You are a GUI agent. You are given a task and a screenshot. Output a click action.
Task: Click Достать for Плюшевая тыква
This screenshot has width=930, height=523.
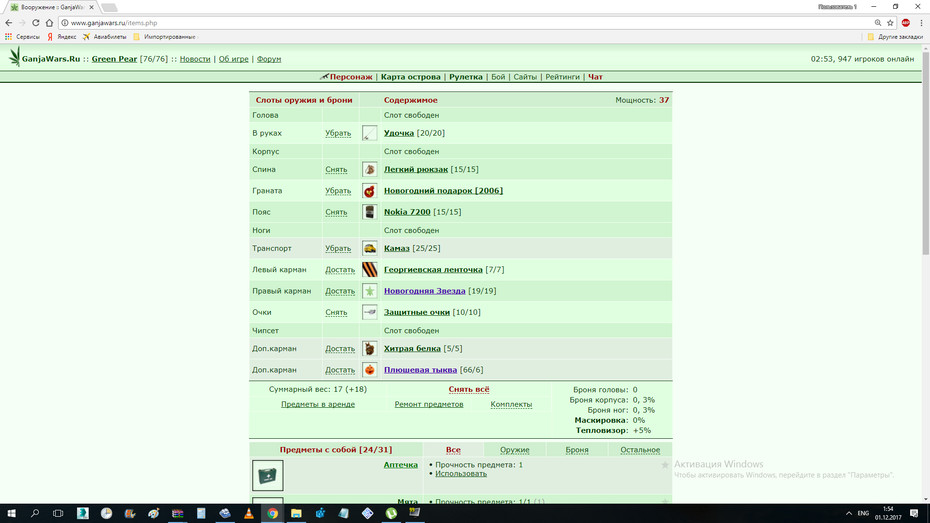pos(340,370)
